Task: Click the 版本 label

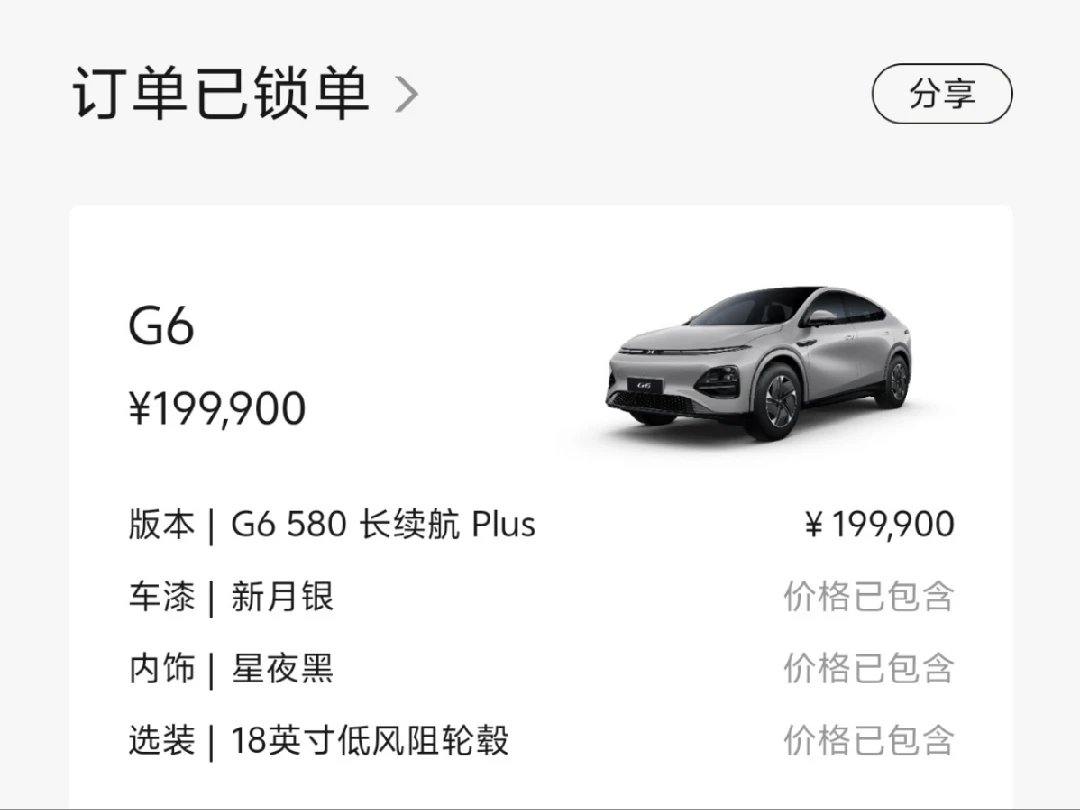Action: pos(162,524)
